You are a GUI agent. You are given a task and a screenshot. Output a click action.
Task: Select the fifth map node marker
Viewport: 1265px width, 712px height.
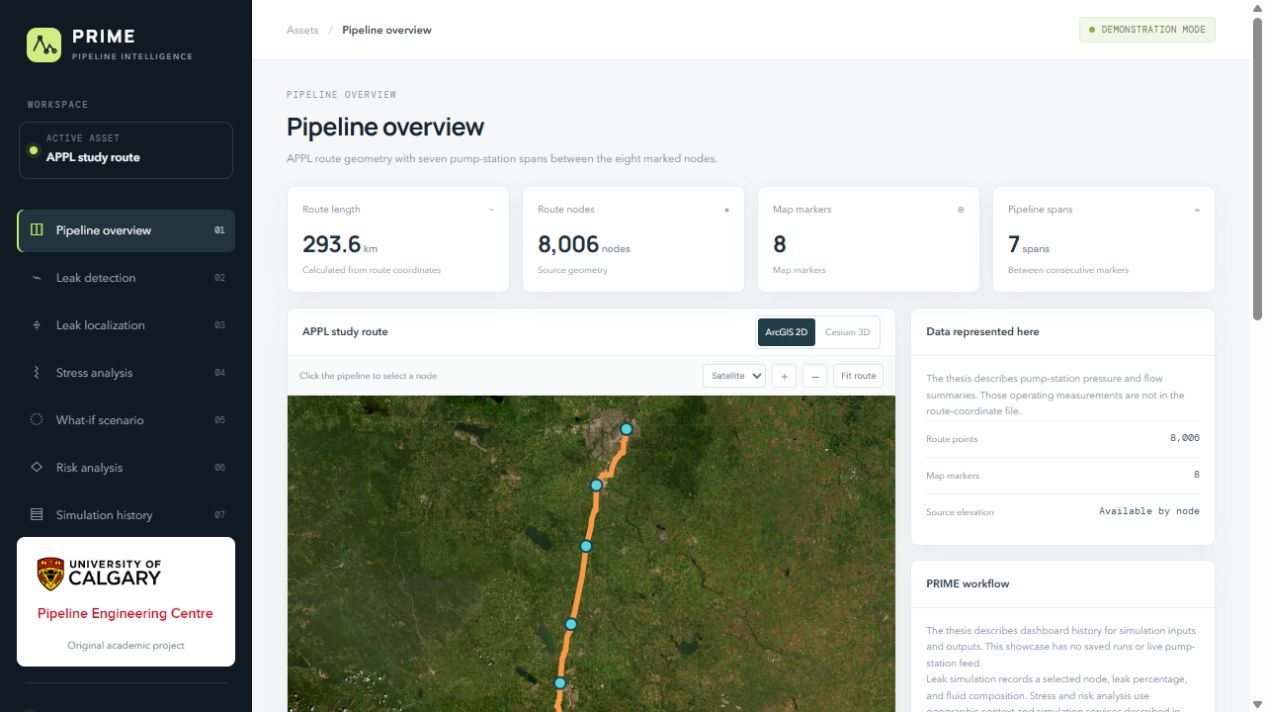coord(560,683)
